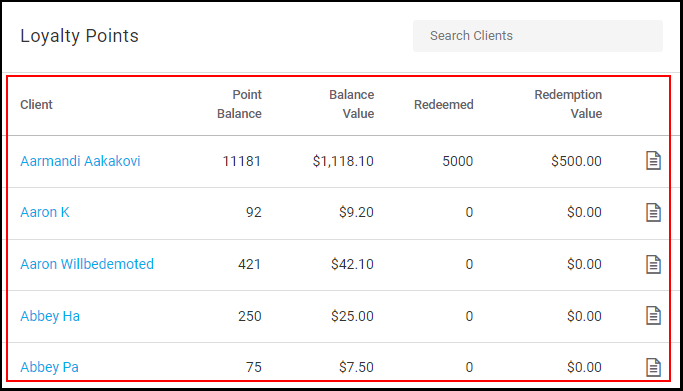
Task: Select balance value $9.20
Action: pos(356,212)
